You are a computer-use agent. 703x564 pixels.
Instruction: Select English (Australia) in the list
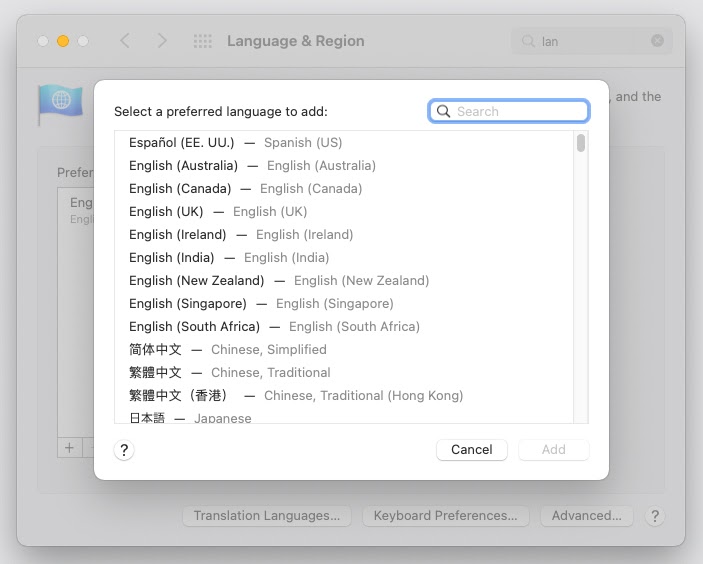tap(344, 165)
